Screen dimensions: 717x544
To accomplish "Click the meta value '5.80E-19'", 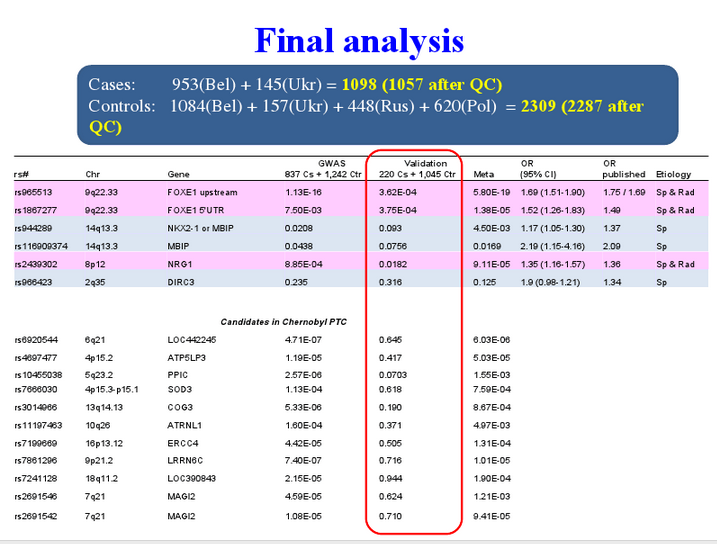I will (492, 192).
